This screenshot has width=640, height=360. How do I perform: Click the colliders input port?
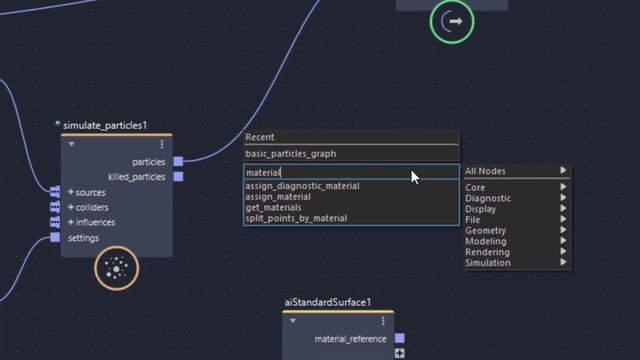pos(55,207)
